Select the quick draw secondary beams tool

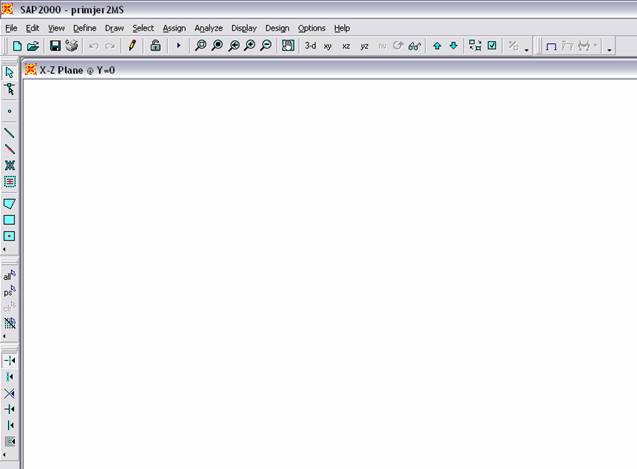[x=9, y=182]
